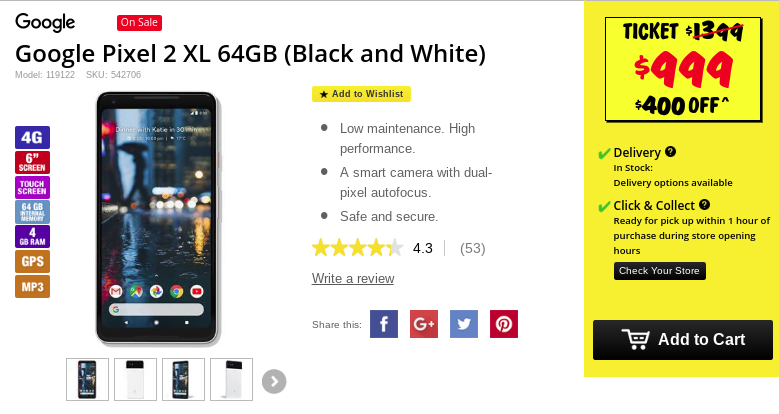Image resolution: width=779 pixels, height=414 pixels.
Task: Add the Pixel 2 XL to cart
Action: tap(683, 340)
